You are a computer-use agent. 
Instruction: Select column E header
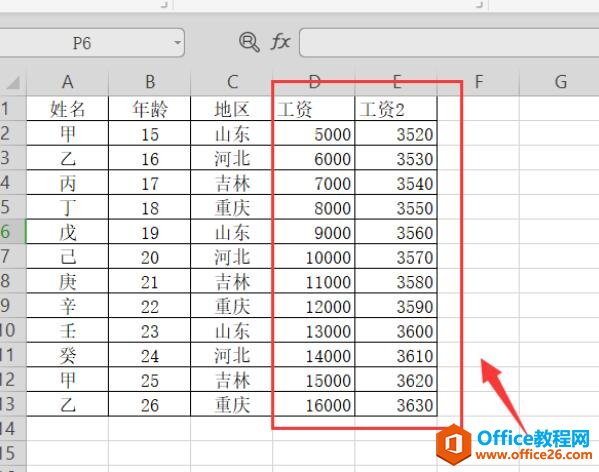click(x=396, y=82)
